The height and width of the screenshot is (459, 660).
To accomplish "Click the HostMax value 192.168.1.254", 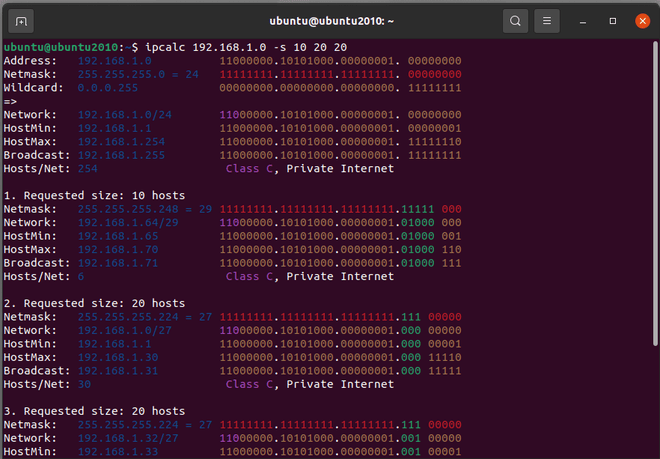I will pyautogui.click(x=121, y=141).
